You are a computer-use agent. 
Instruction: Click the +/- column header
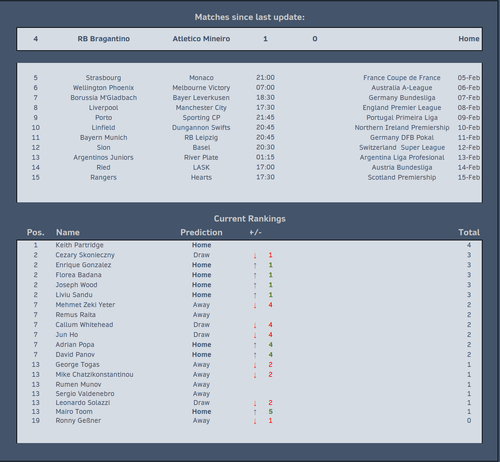click(255, 232)
